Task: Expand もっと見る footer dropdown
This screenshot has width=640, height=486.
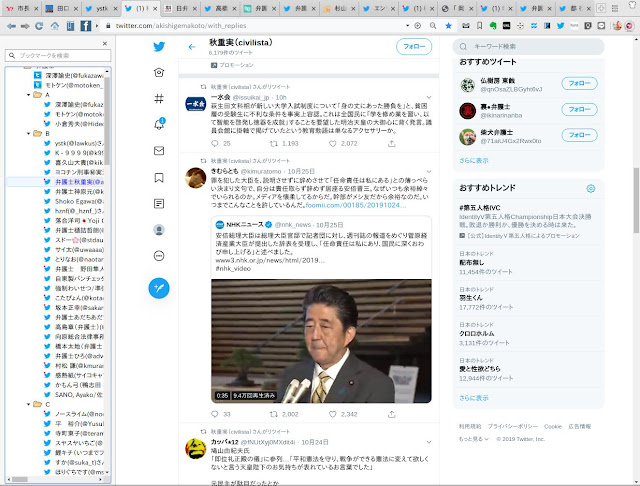Action: [474, 439]
